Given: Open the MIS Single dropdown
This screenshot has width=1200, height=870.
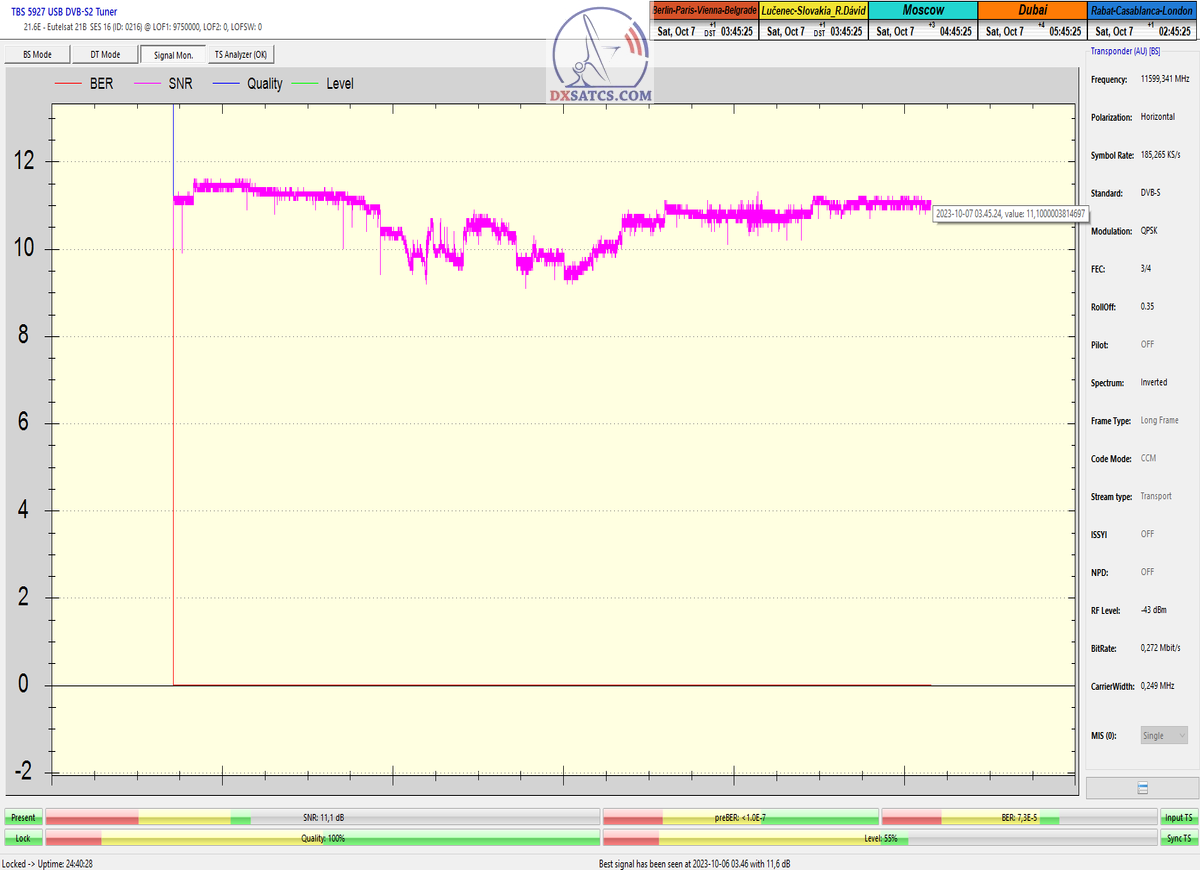Looking at the screenshot, I should (x=1164, y=735).
